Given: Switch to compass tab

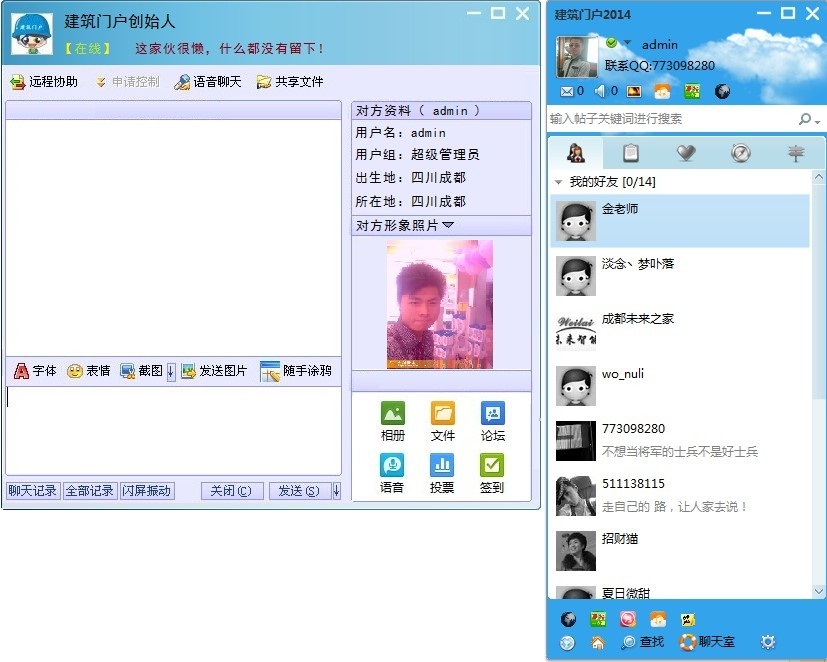Looking at the screenshot, I should (x=741, y=153).
